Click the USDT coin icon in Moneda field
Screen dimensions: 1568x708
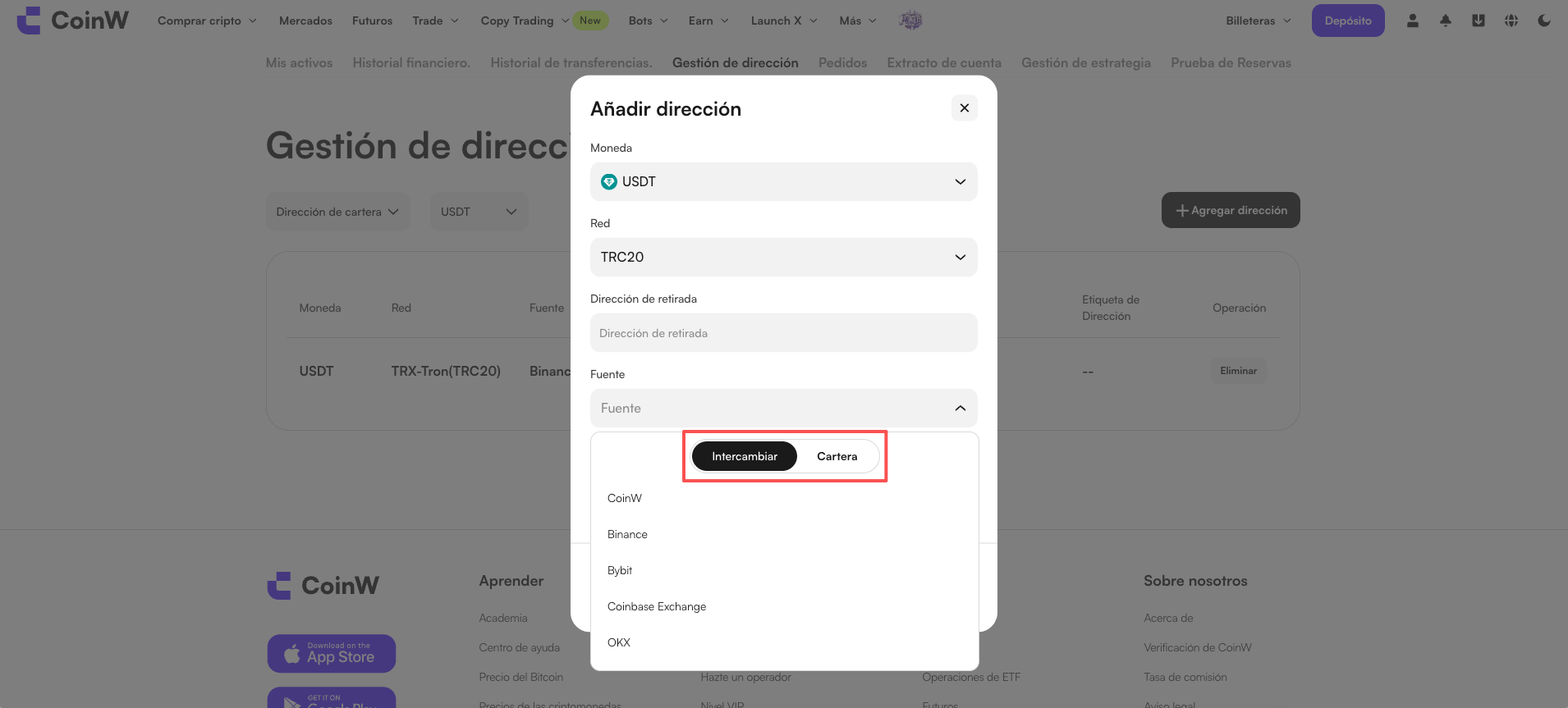[x=609, y=182]
